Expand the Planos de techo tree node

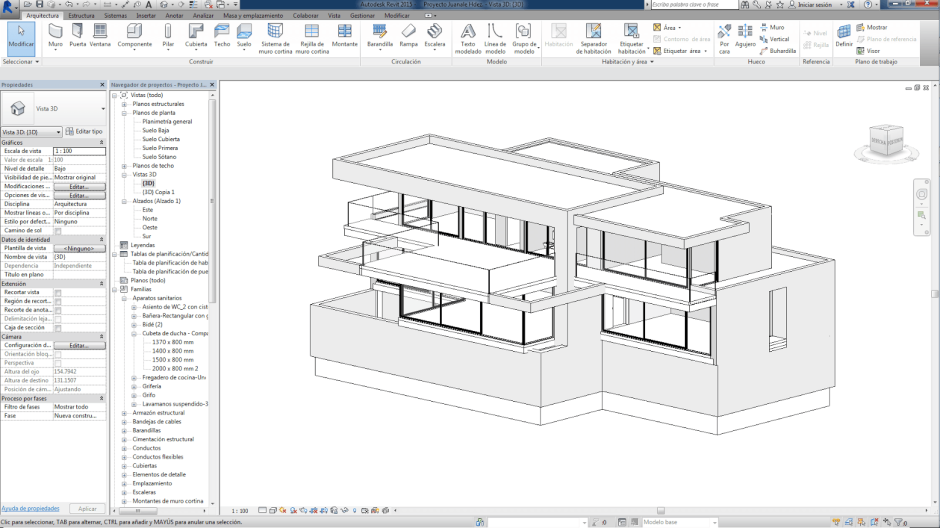point(124,166)
